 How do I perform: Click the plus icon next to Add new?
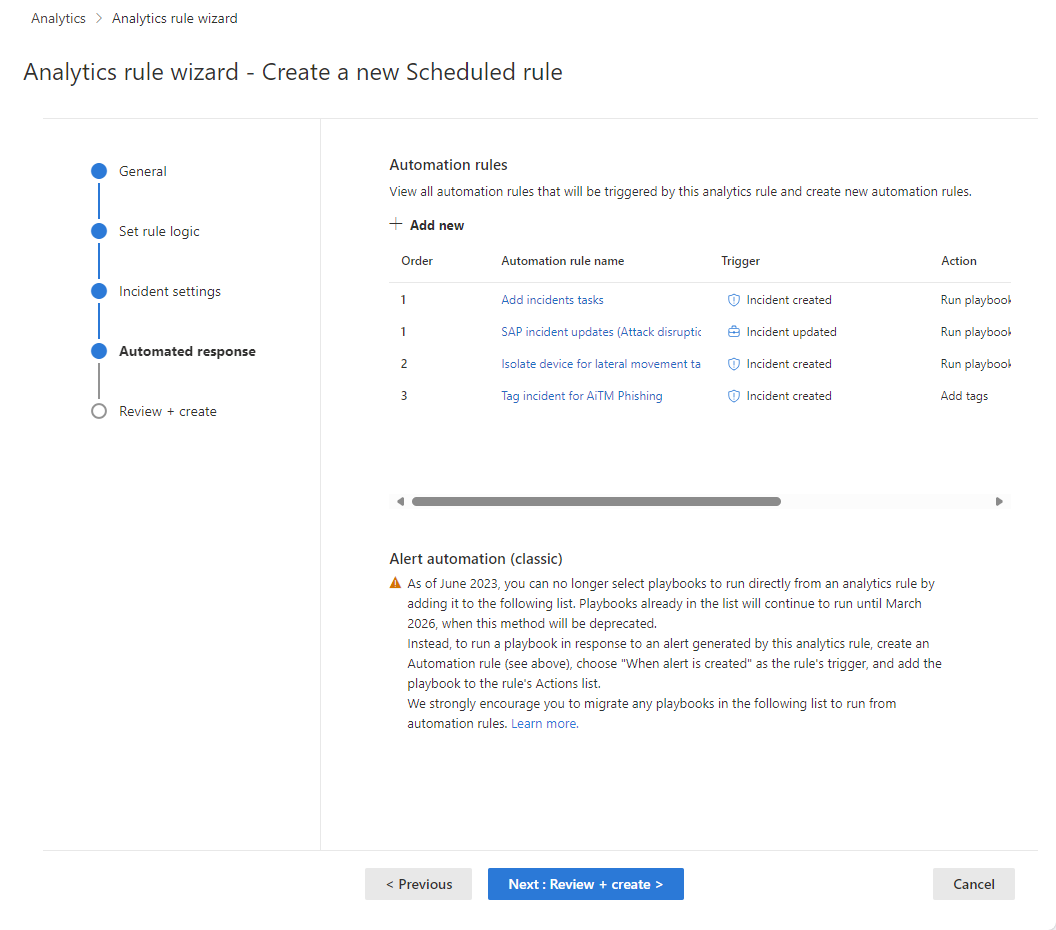click(x=398, y=224)
